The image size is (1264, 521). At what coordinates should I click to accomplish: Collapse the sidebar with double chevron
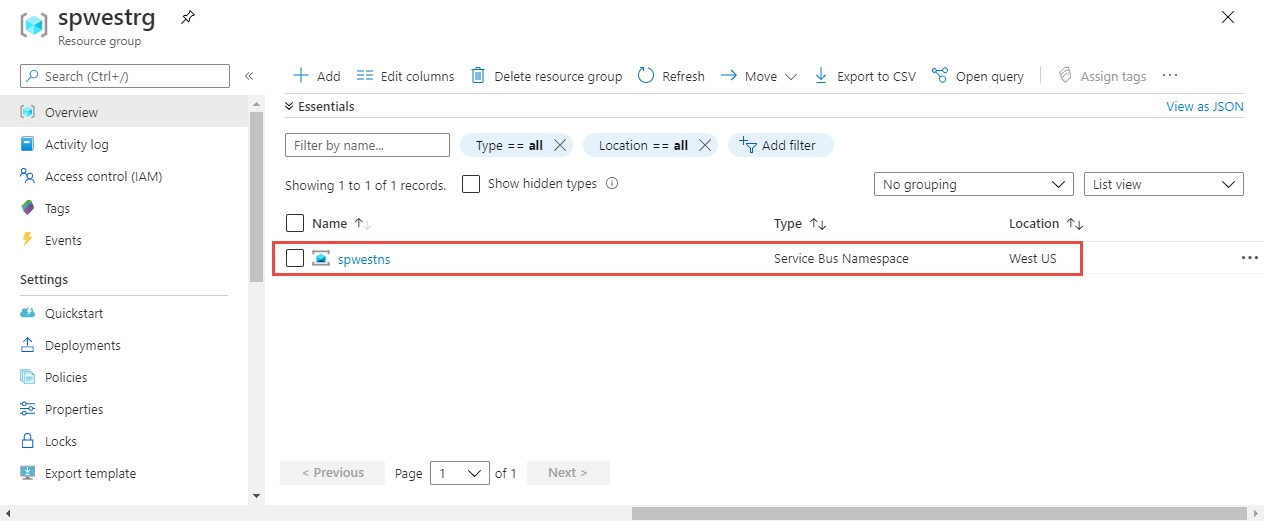point(249,76)
